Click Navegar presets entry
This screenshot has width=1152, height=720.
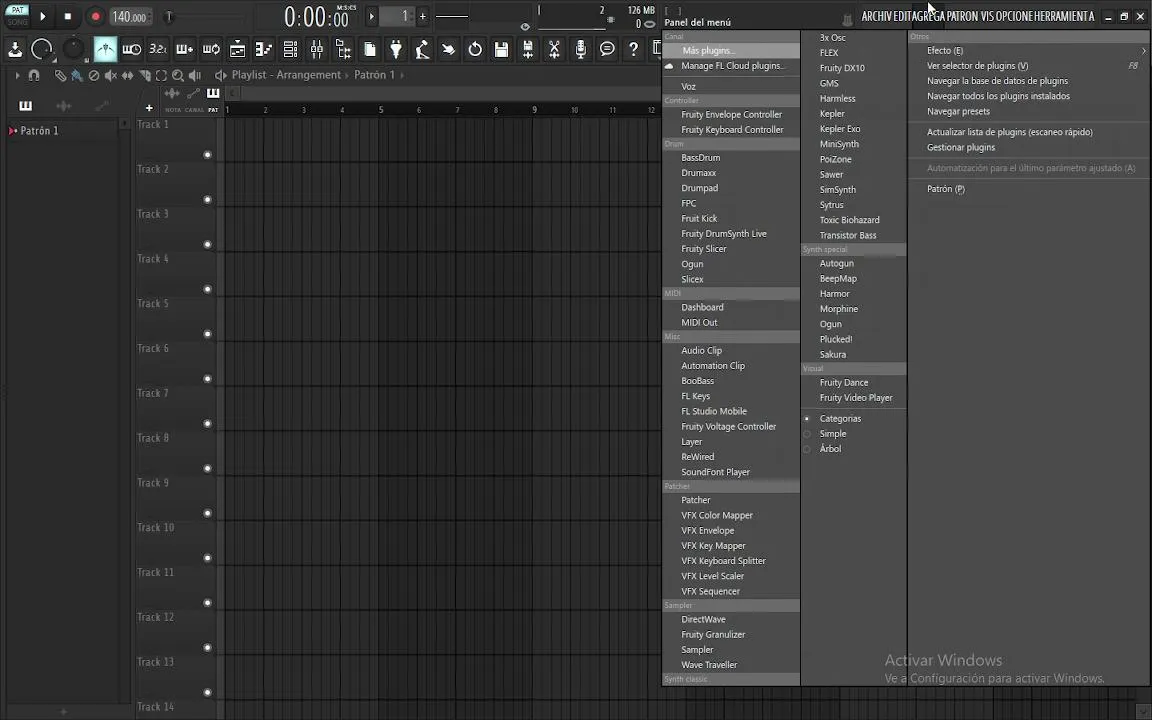(958, 112)
